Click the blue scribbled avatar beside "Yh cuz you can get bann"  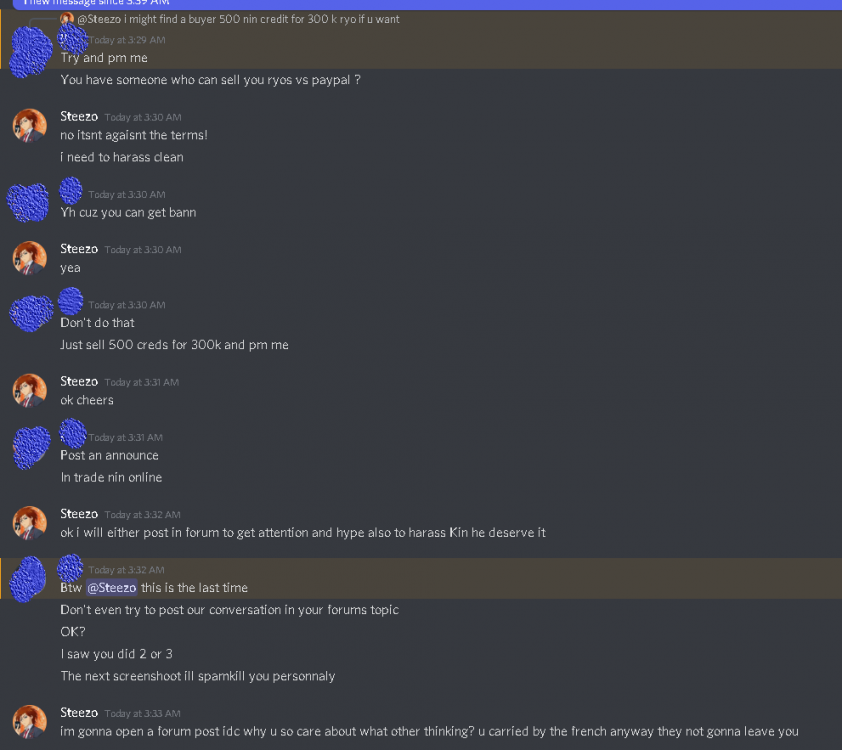[28, 203]
